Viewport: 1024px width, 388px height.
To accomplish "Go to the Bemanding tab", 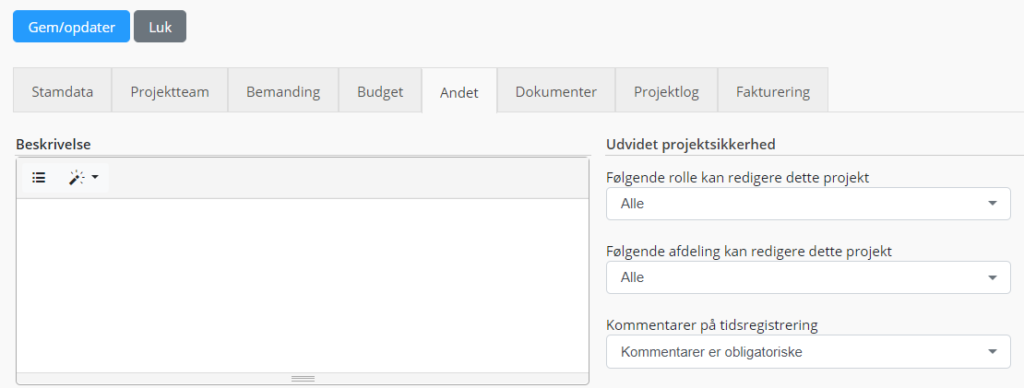I will click(283, 91).
